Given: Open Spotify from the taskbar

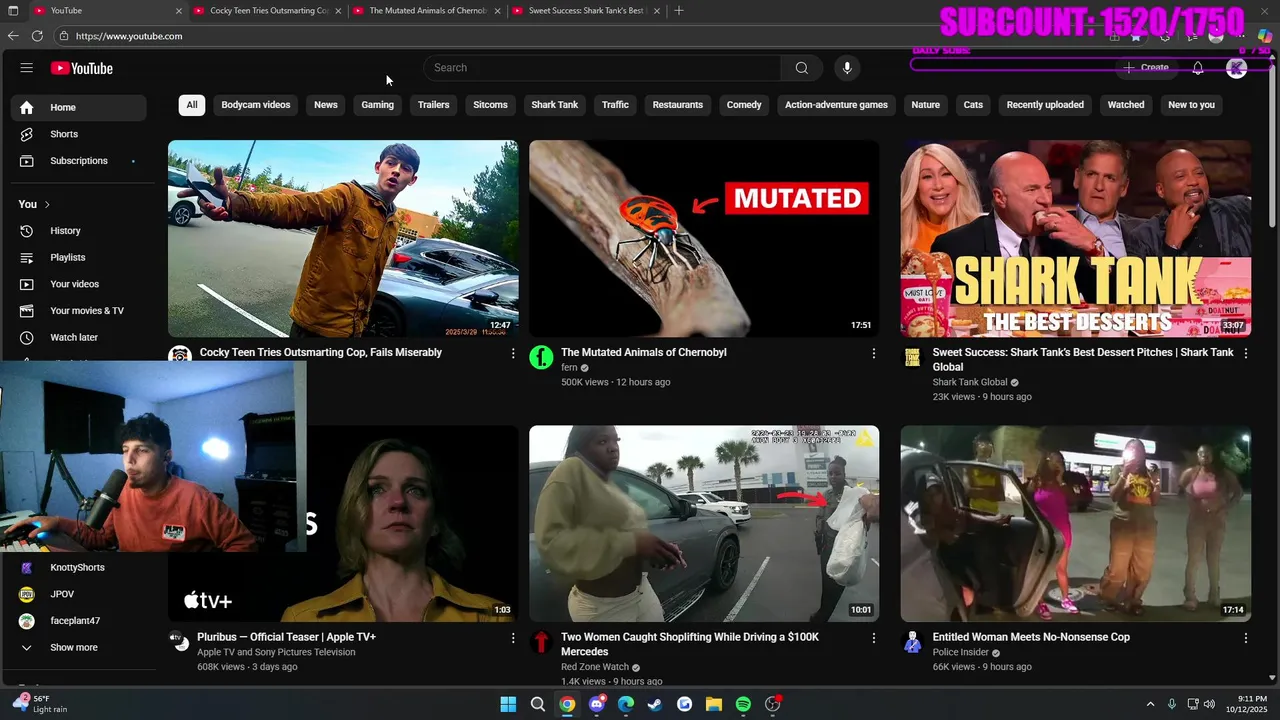Looking at the screenshot, I should [x=743, y=704].
